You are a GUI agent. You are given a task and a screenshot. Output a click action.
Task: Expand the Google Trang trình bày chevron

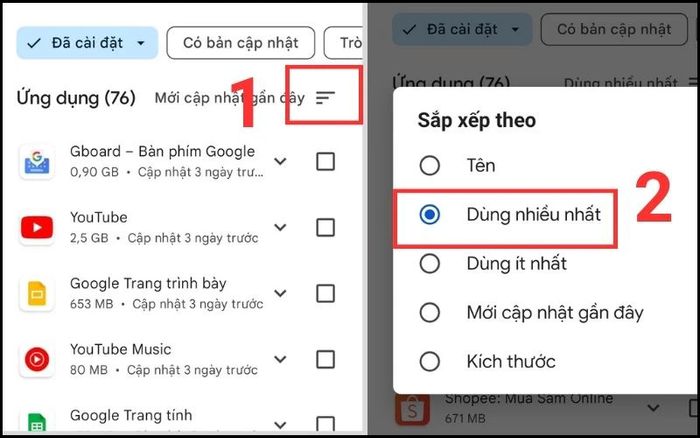click(x=280, y=293)
